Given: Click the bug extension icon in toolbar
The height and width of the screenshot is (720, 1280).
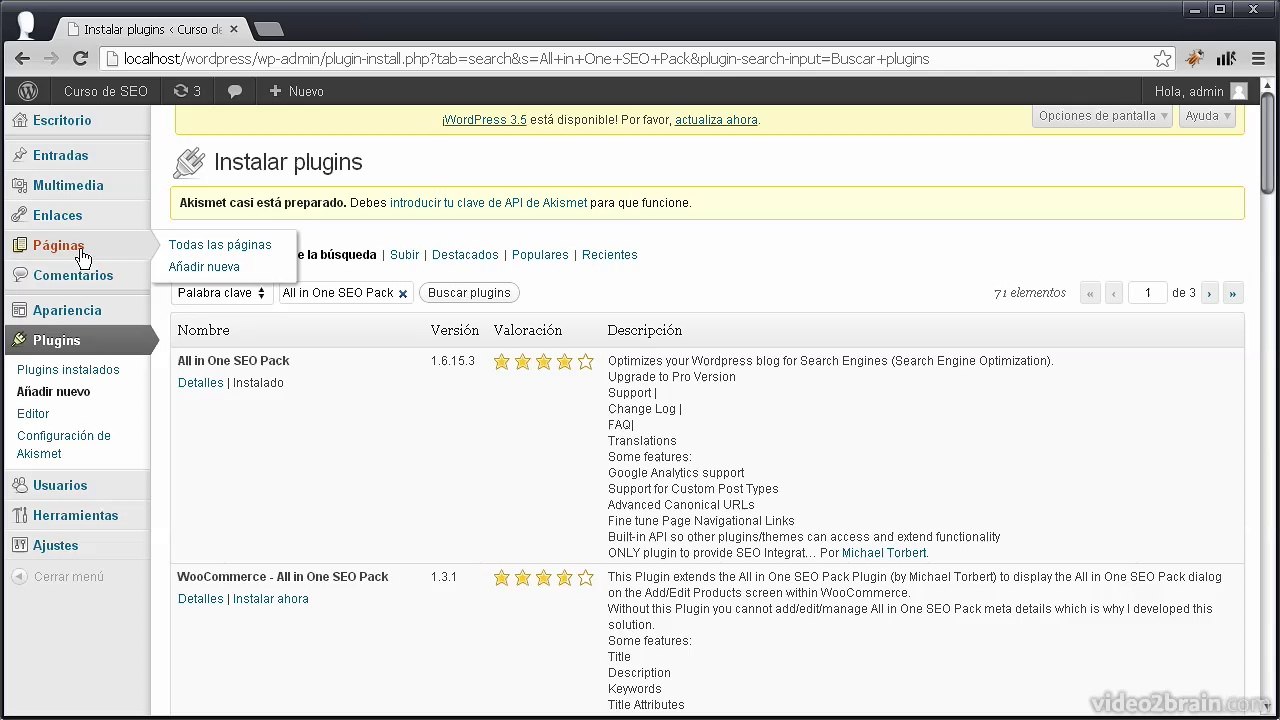Looking at the screenshot, I should click(1194, 59).
